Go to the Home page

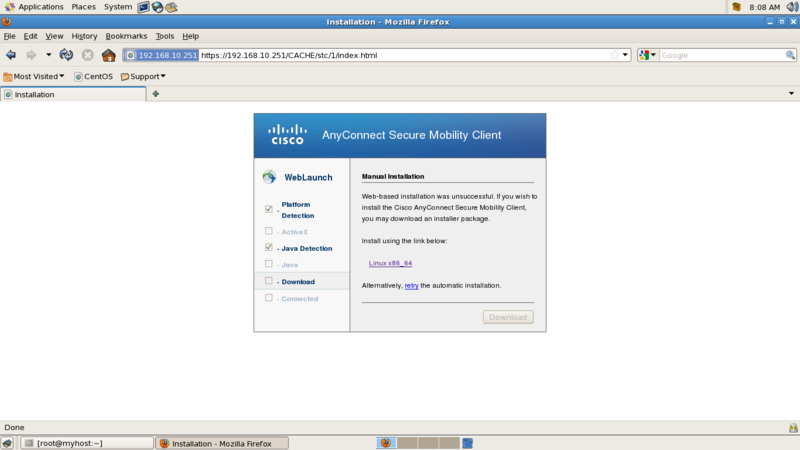coord(109,55)
